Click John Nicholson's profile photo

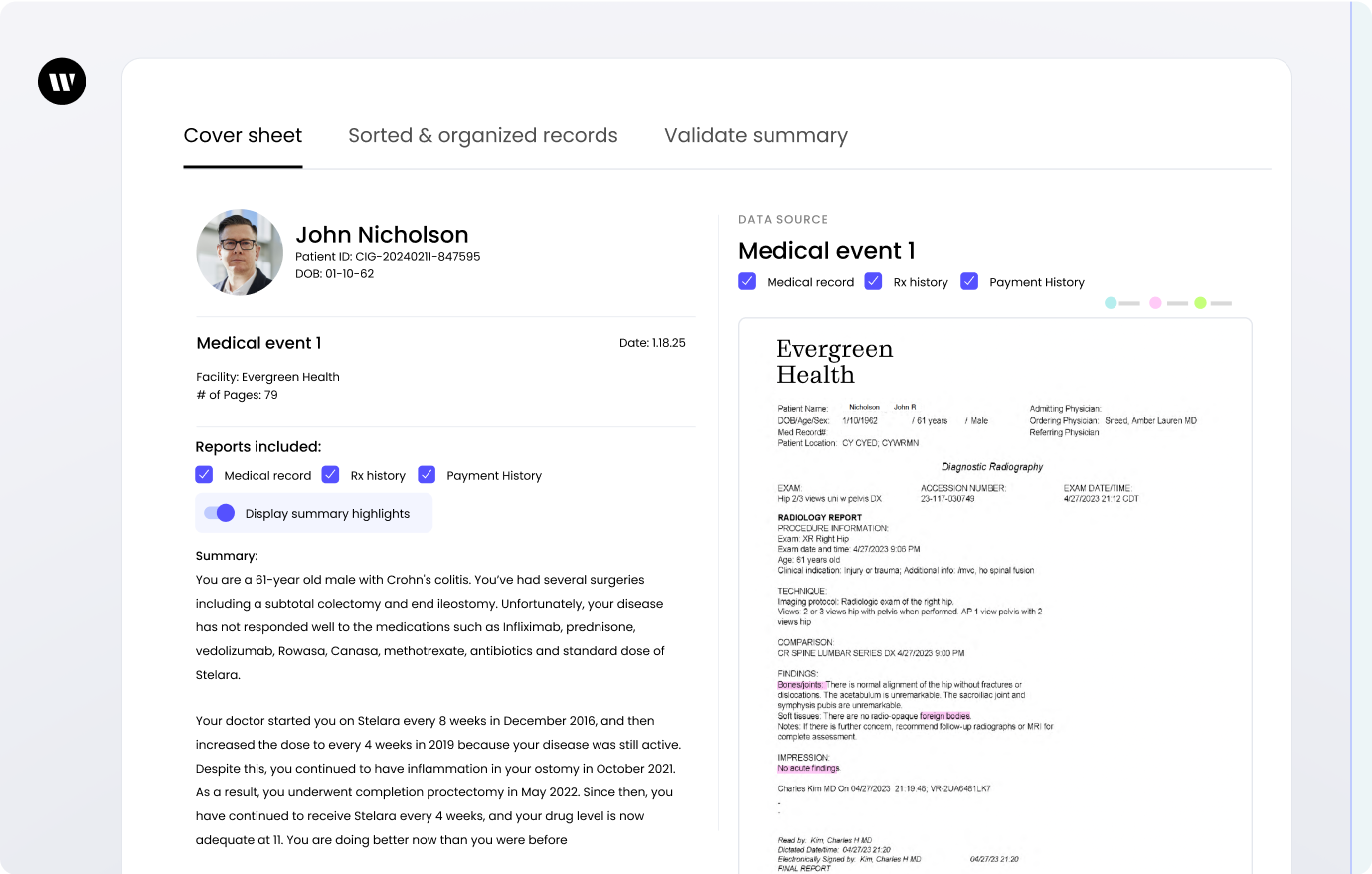click(x=240, y=253)
